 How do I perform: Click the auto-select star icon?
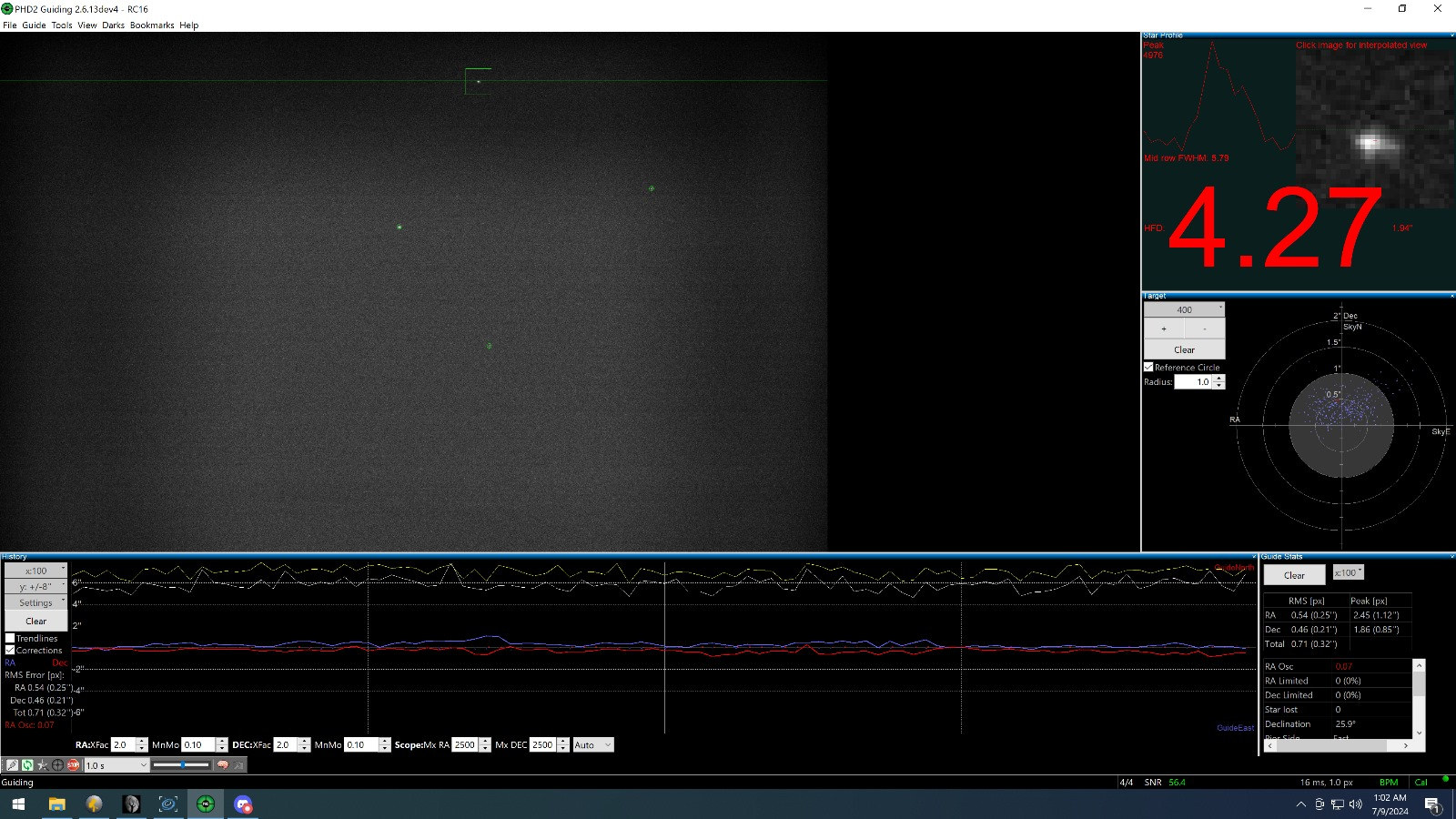click(43, 765)
